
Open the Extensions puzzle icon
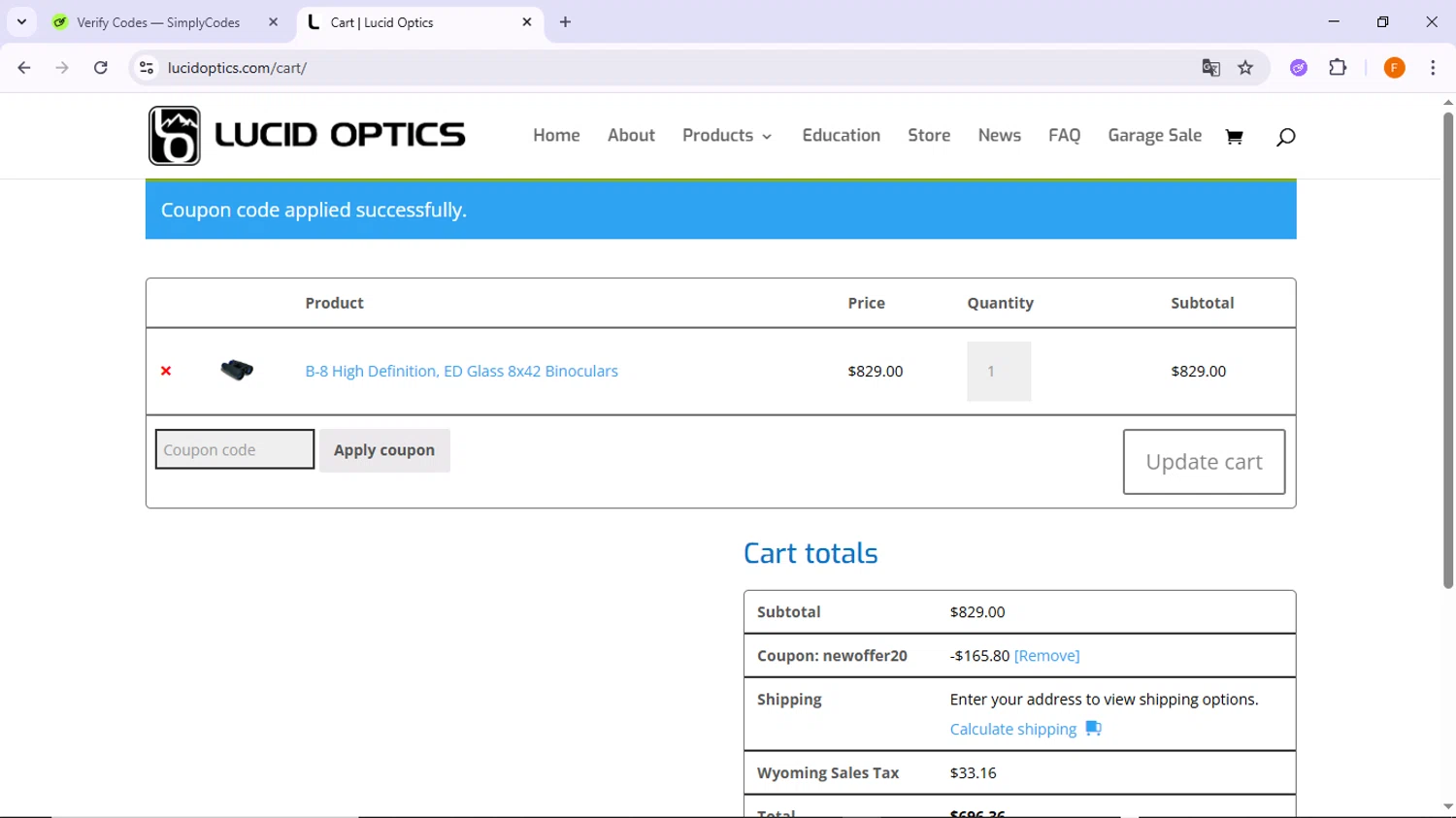pyautogui.click(x=1338, y=68)
